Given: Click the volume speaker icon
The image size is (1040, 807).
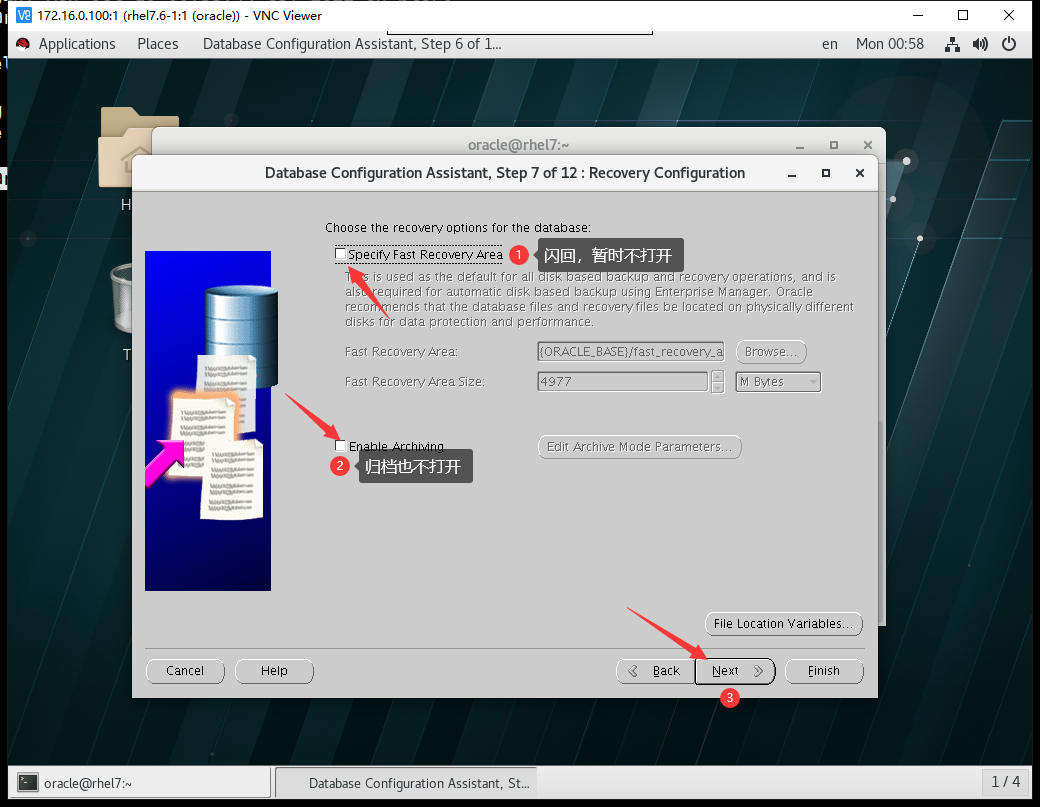Looking at the screenshot, I should (x=980, y=44).
